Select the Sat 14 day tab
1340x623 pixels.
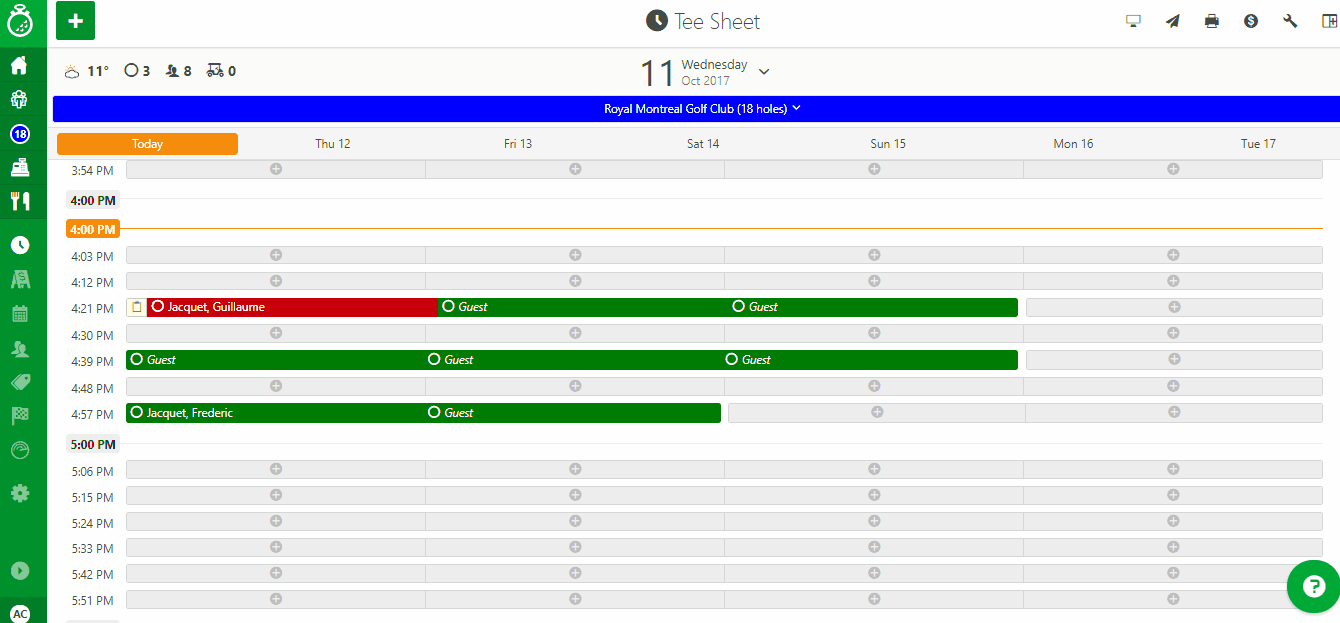(x=702, y=144)
